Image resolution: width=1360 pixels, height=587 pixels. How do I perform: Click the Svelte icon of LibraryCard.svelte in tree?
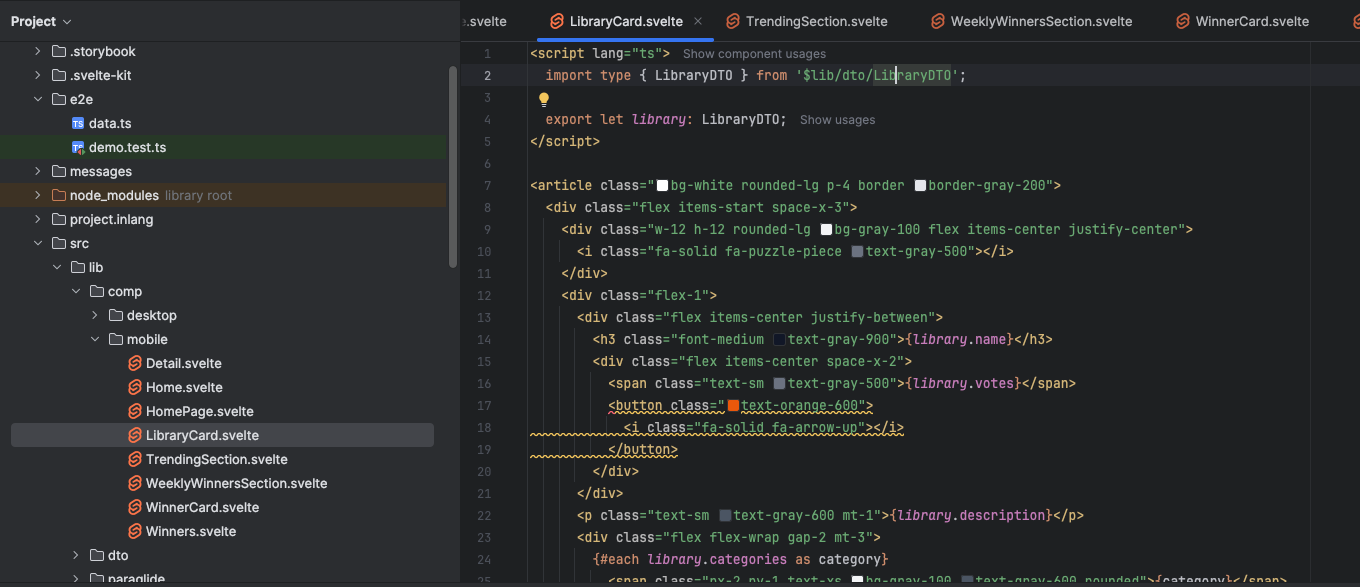pos(135,435)
